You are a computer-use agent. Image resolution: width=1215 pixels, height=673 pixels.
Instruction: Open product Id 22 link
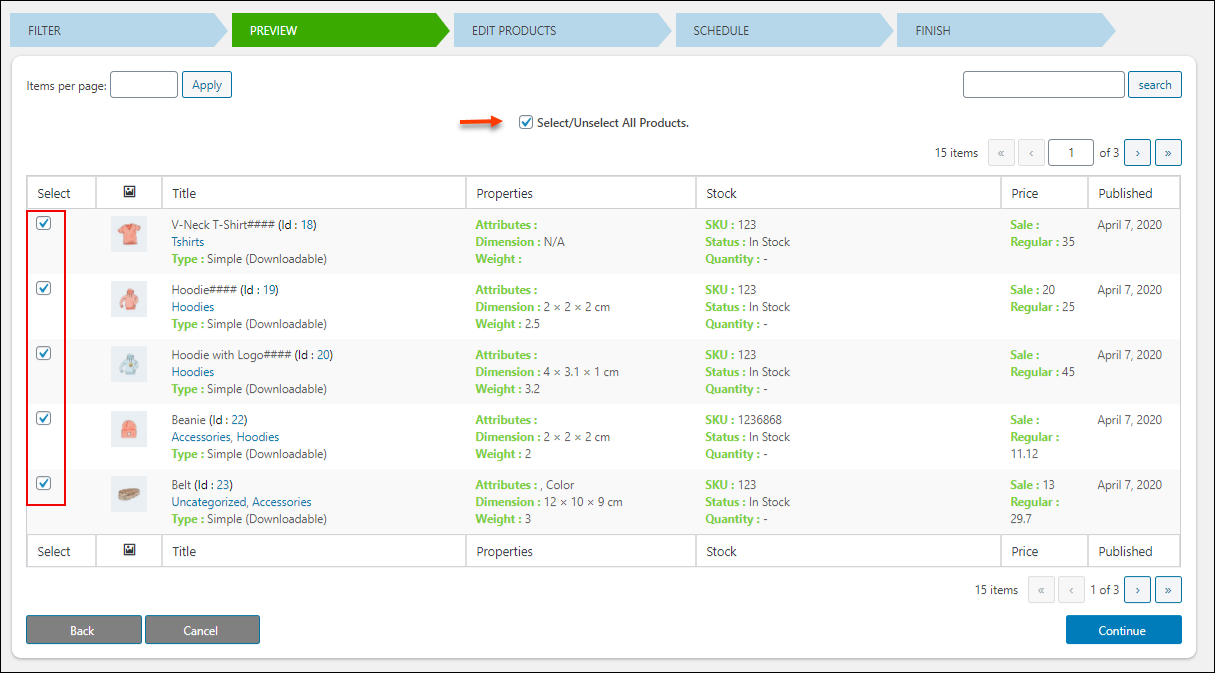pyautogui.click(x=238, y=420)
